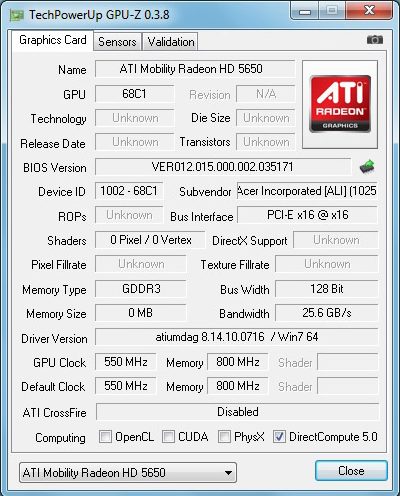This screenshot has height=496, width=400.
Task: Expand the ATI Mobility Radeon HD 5650 dropdown
Action: [x=128, y=472]
